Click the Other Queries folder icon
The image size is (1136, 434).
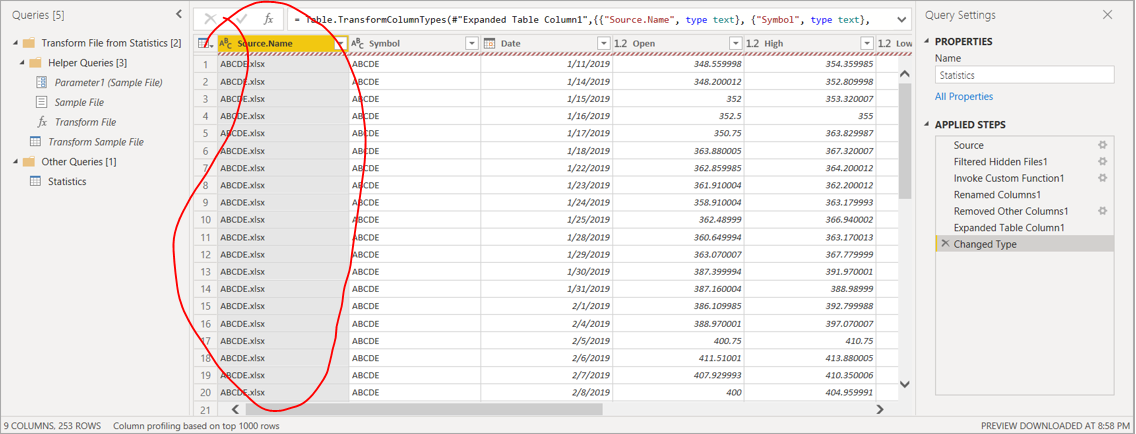pos(29,162)
